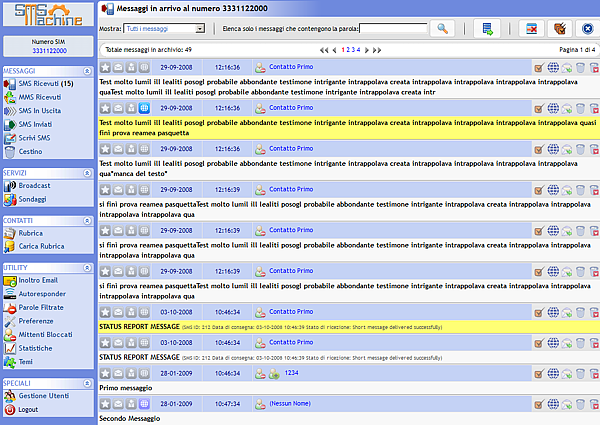Open Scrivi SMS in sidebar
The width and height of the screenshot is (600, 425).
point(34,138)
